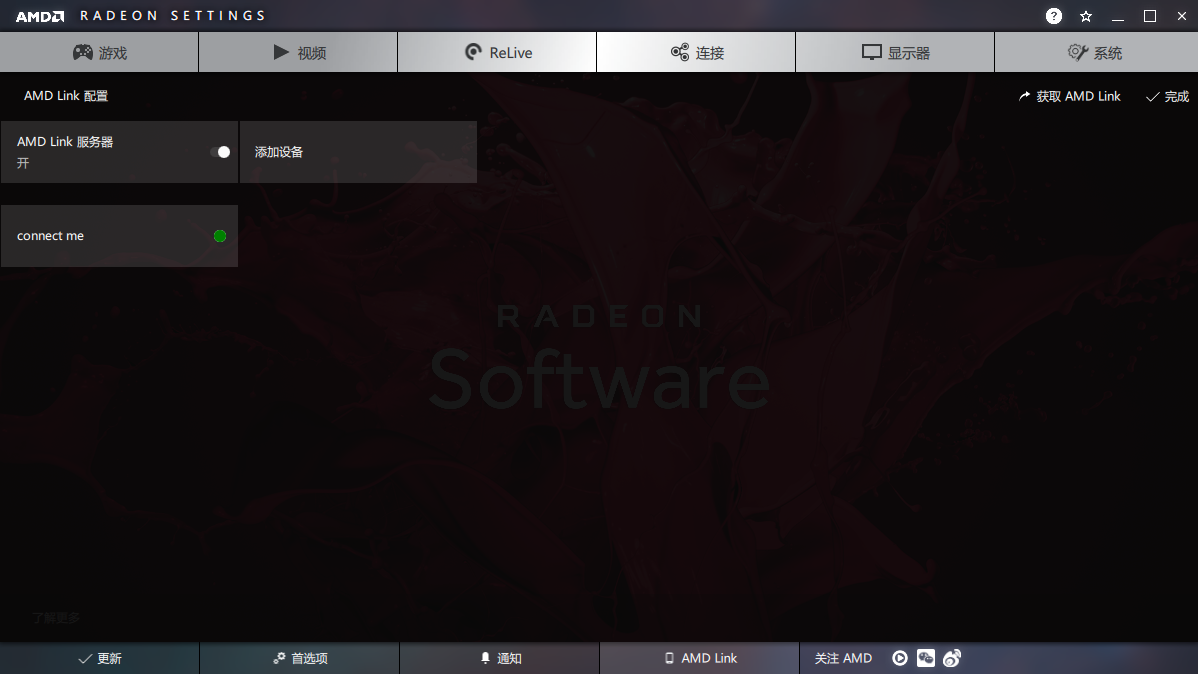Open the Weibo social icon
The image size is (1198, 674).
(x=952, y=658)
